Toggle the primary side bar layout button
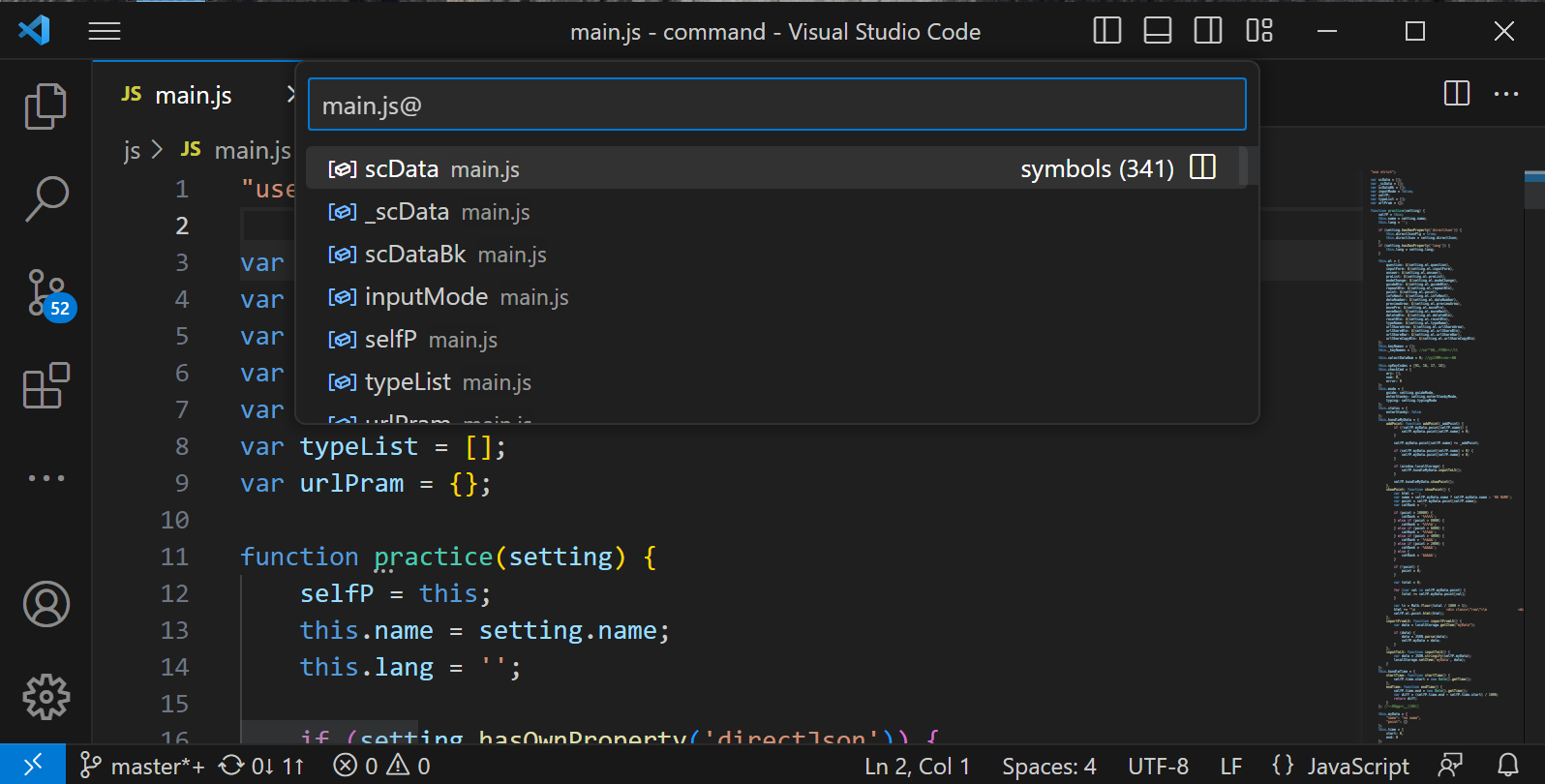This screenshot has width=1545, height=784. pyautogui.click(x=1106, y=31)
